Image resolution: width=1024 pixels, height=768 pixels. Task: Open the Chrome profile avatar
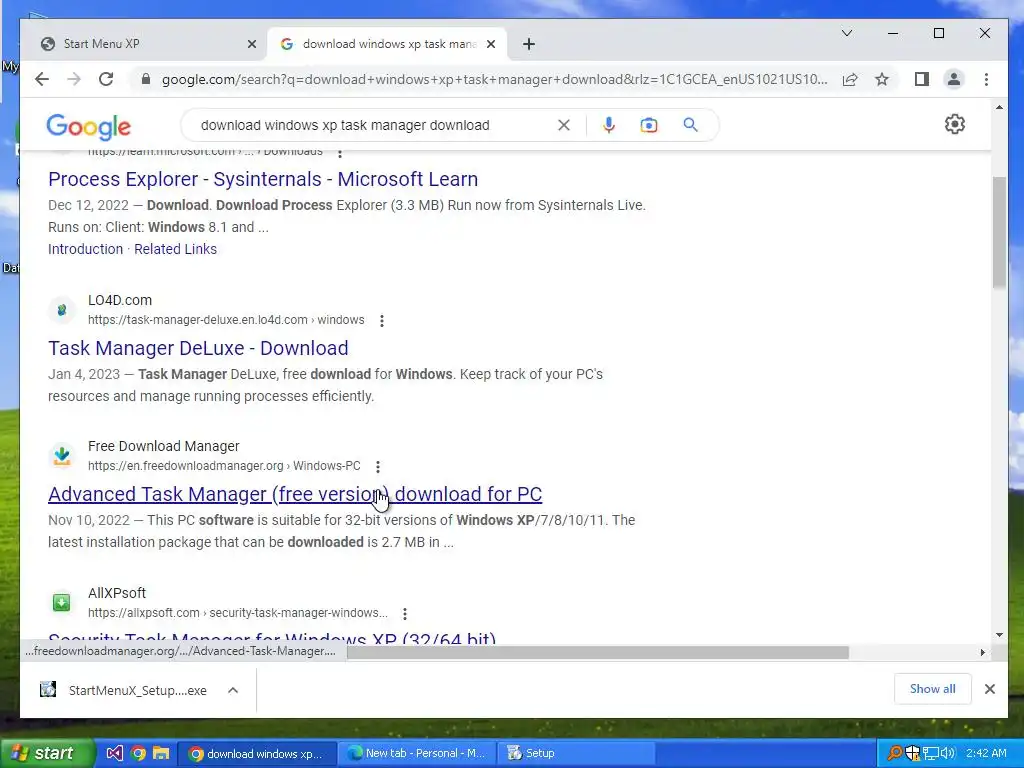[953, 80]
